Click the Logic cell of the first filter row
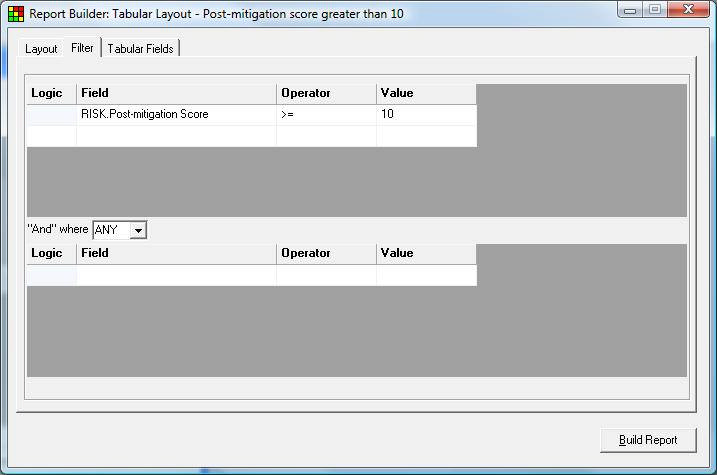The width and height of the screenshot is (717, 475). click(52, 114)
